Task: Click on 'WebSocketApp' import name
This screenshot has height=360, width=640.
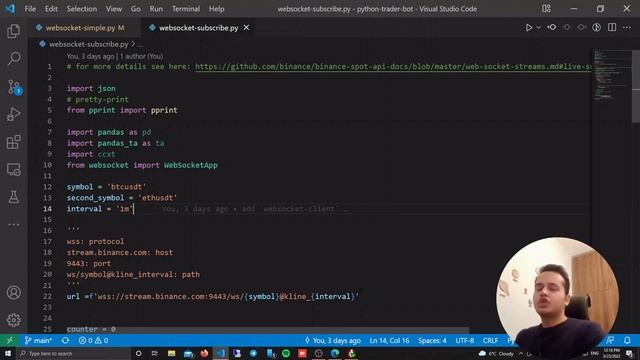Action: click(191, 165)
